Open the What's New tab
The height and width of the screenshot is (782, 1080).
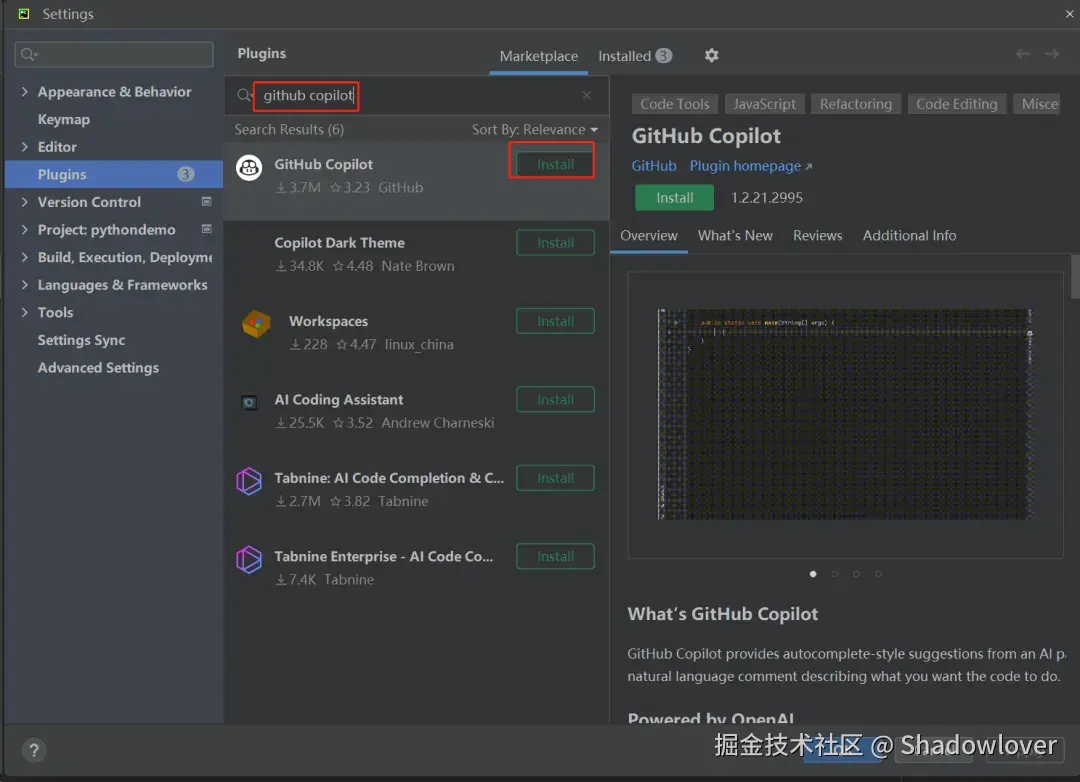click(735, 236)
